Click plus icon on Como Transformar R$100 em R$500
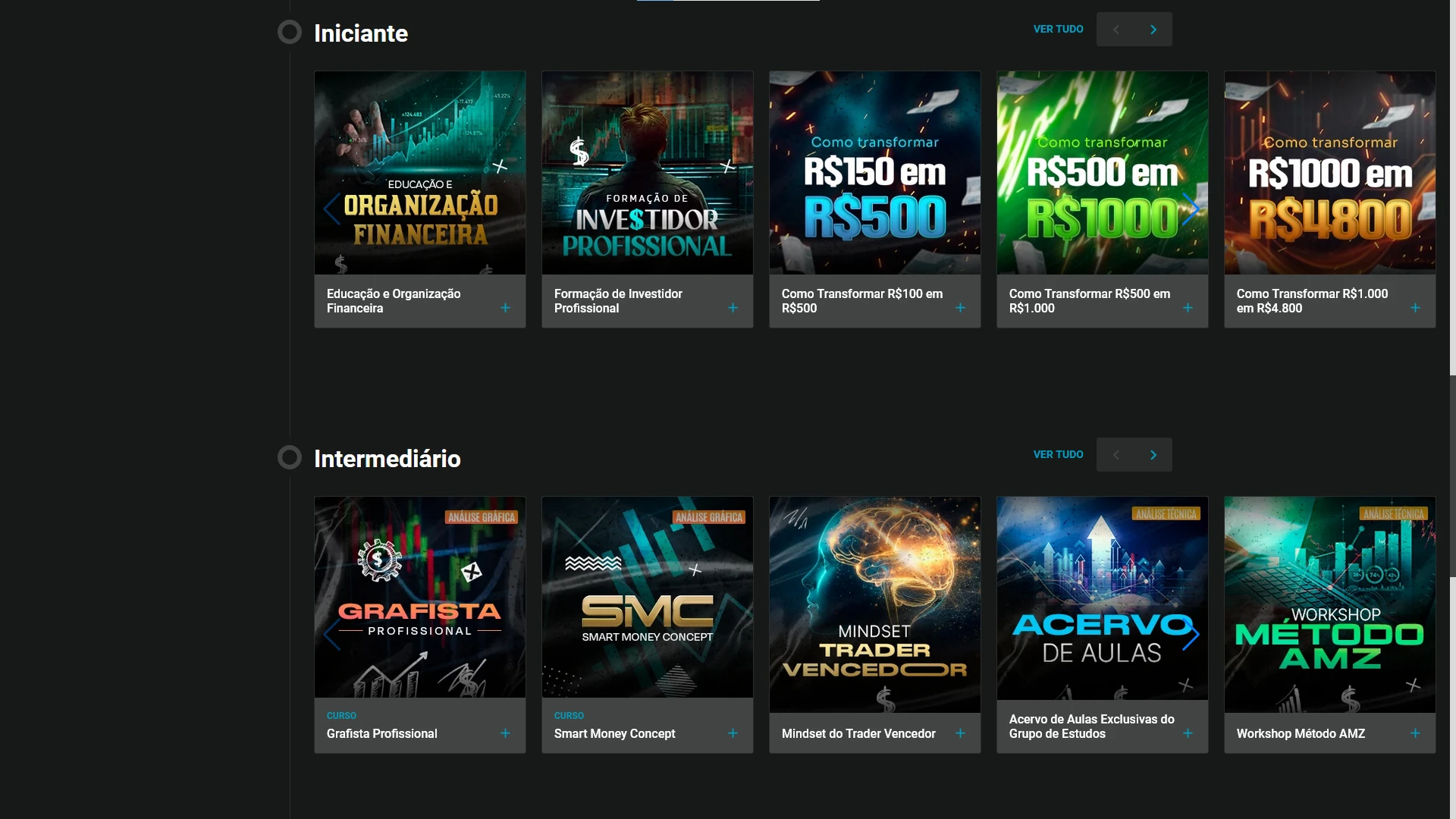The image size is (1456, 819). point(960,308)
